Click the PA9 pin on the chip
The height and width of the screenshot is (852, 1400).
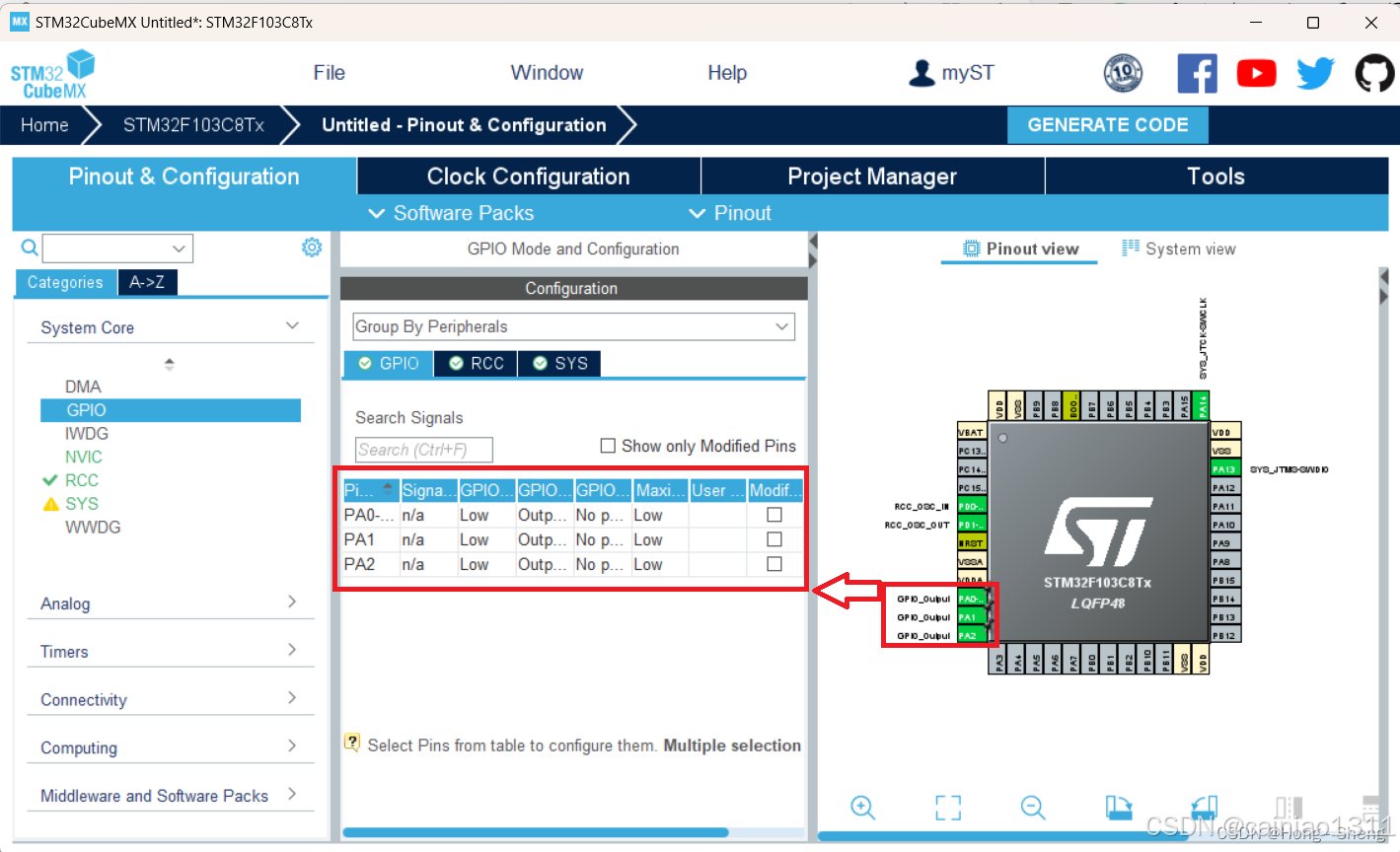1224,543
